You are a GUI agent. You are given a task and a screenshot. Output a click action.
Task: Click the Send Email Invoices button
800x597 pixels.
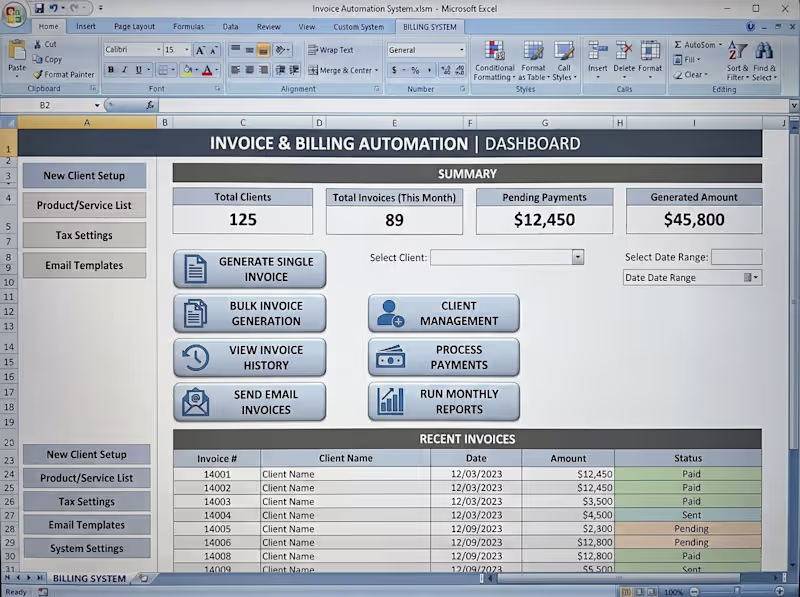249,402
